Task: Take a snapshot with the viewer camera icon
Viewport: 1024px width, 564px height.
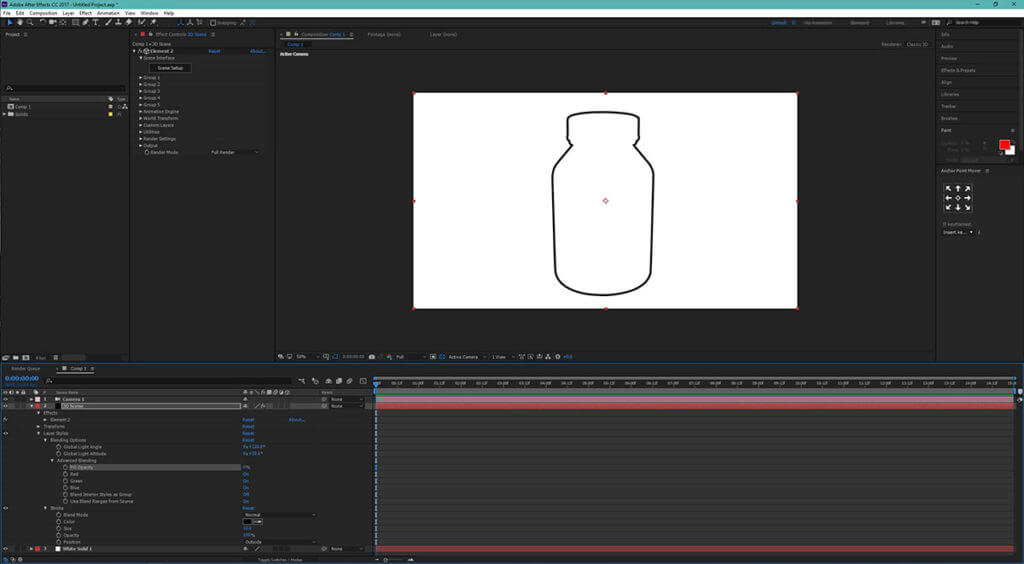Action: pos(372,357)
